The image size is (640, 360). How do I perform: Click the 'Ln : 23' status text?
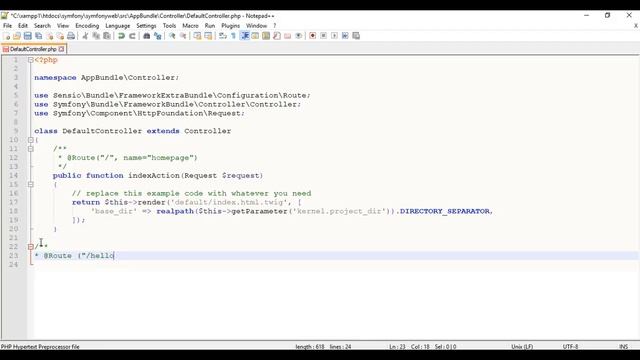pos(397,347)
